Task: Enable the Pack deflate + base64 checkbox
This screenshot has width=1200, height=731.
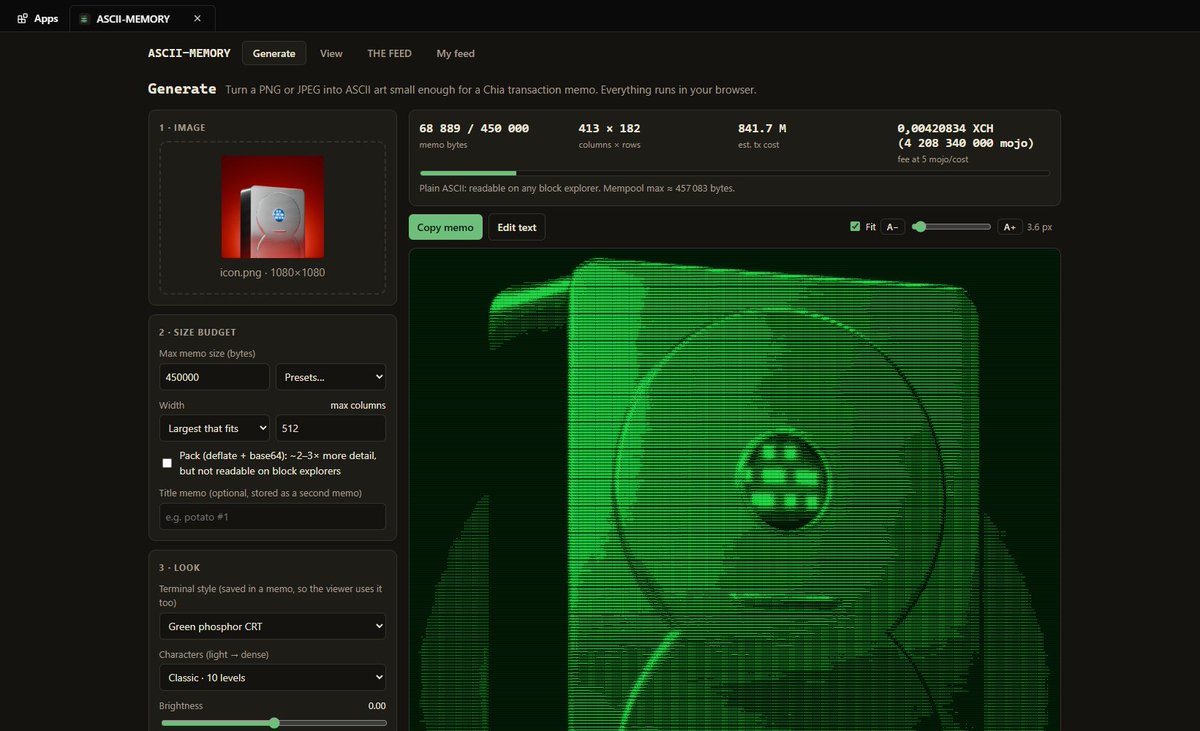Action: coord(167,463)
